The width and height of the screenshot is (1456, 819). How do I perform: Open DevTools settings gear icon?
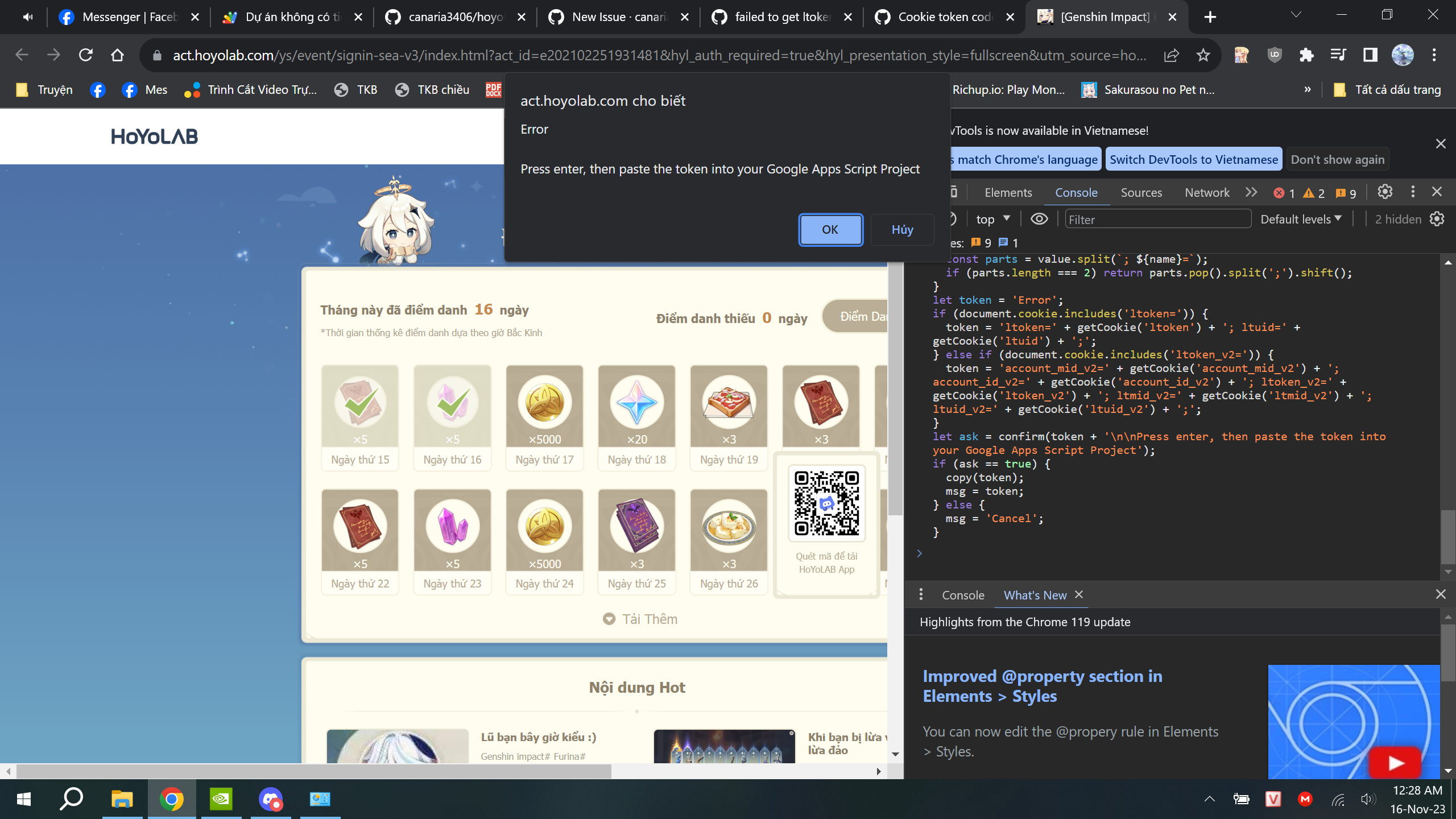point(1385,192)
